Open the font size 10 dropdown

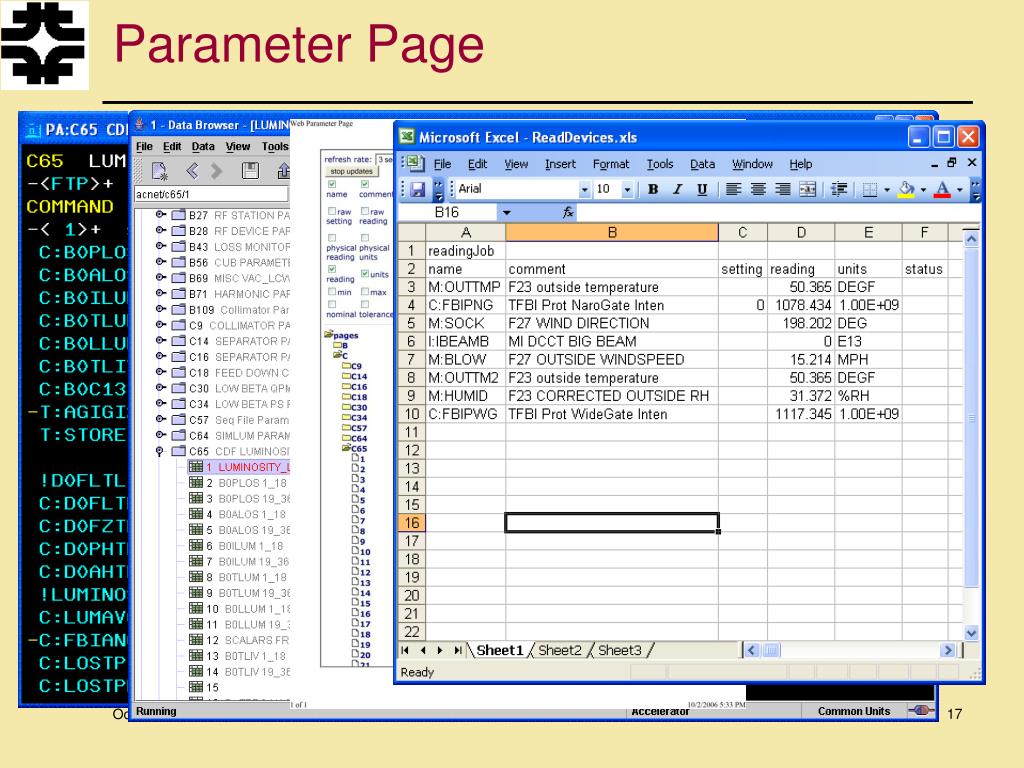(628, 189)
